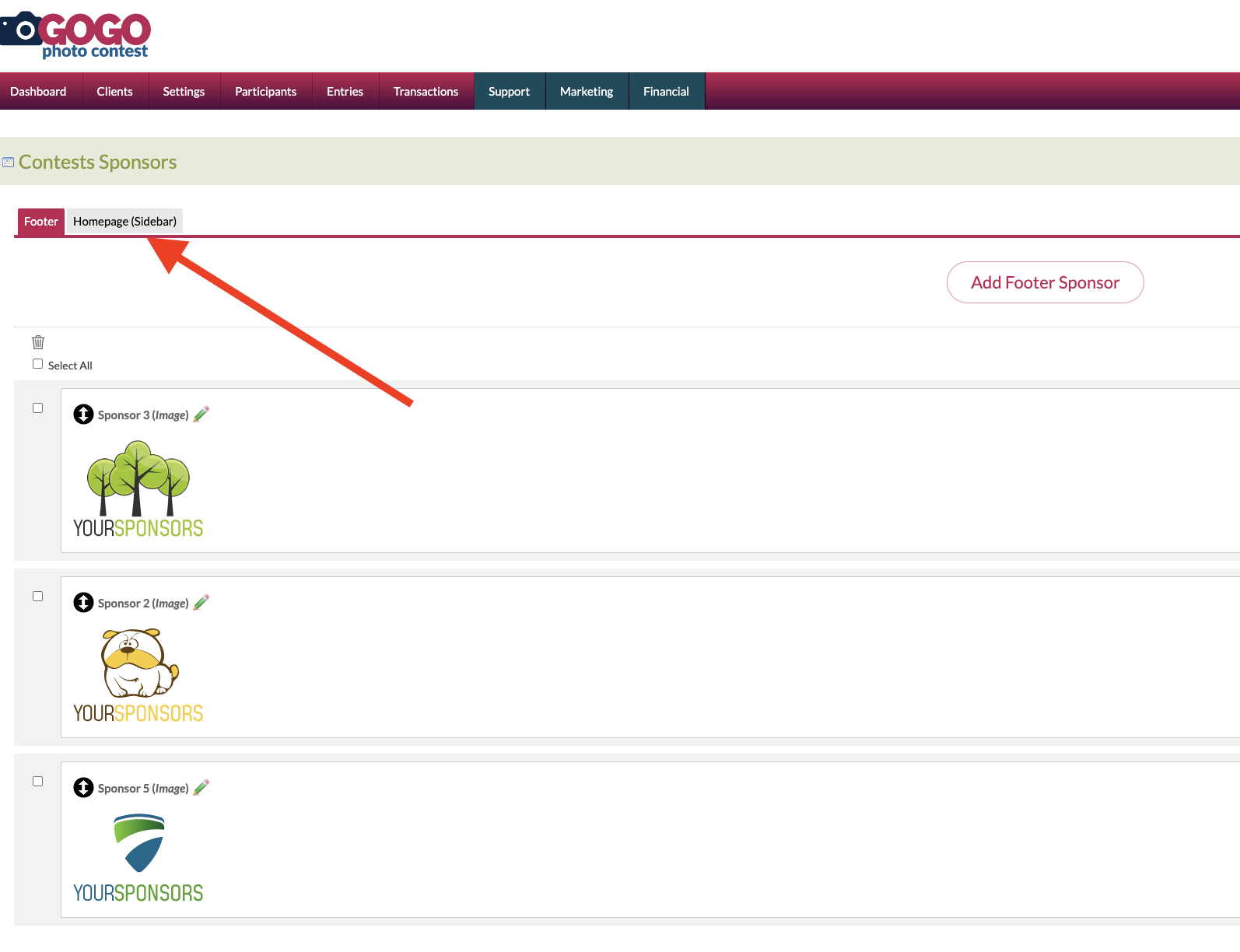Select the Sponsor 5 checkbox
This screenshot has height=952, width=1240.
pos(37,782)
